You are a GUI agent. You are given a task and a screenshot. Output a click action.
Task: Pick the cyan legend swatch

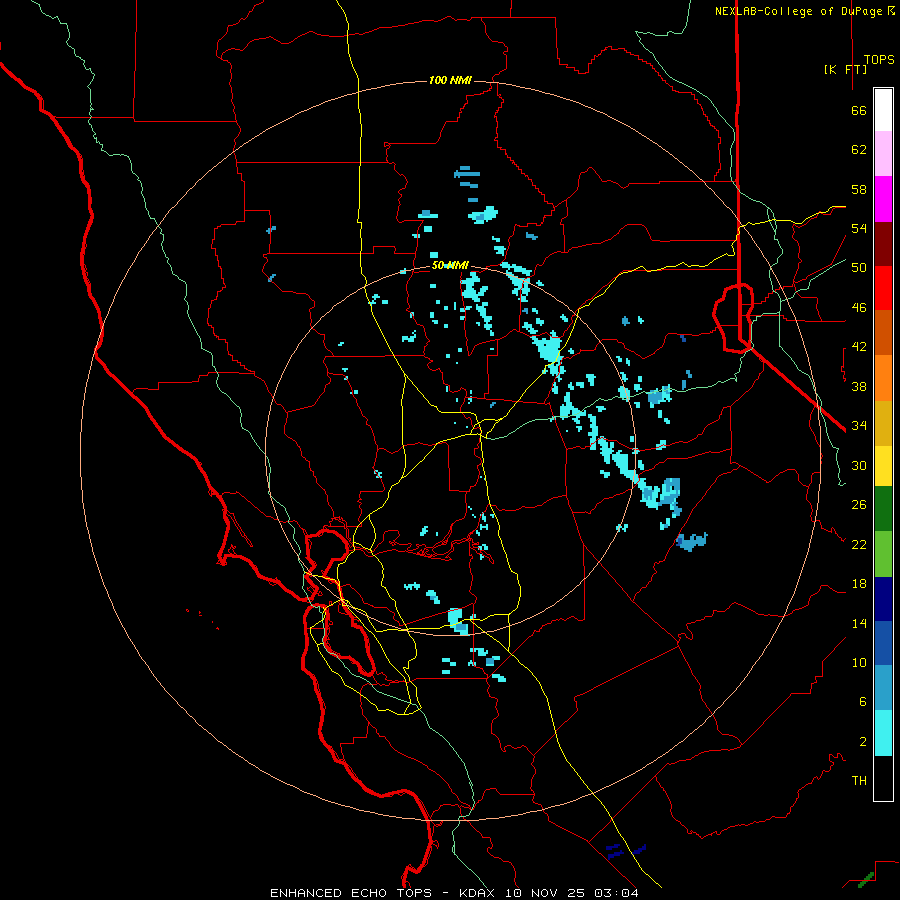883,732
